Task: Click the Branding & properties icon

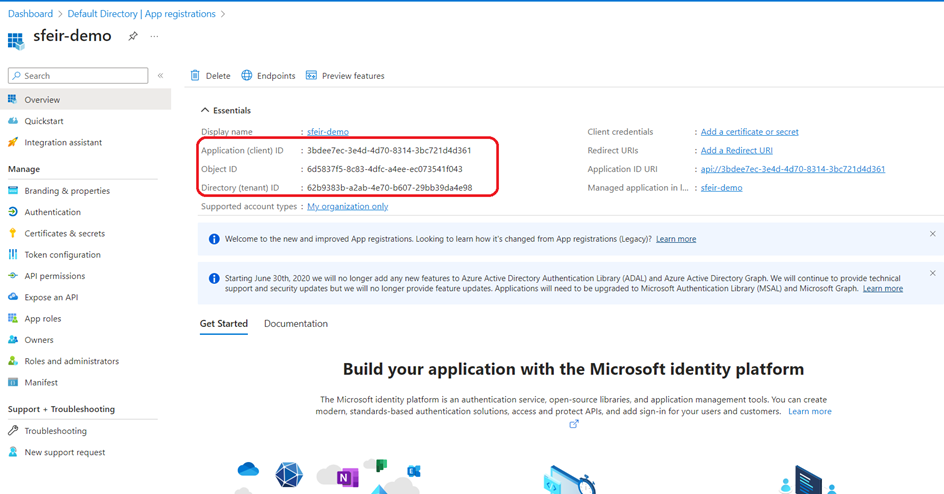Action: [x=13, y=191]
